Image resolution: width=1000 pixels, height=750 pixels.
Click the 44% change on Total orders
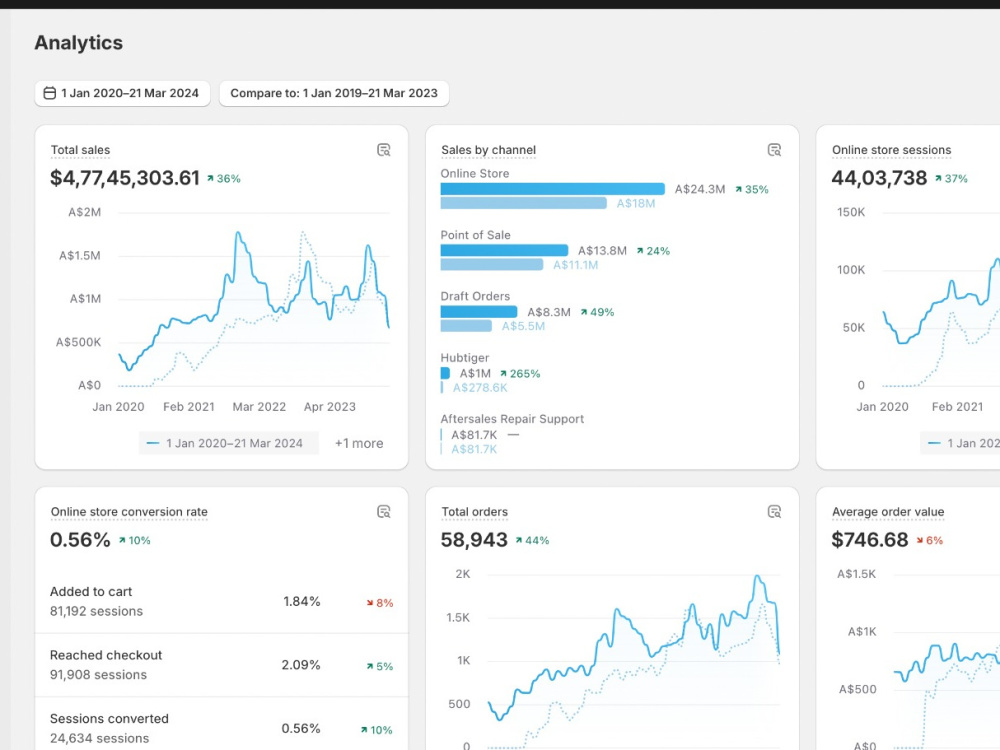[532, 540]
